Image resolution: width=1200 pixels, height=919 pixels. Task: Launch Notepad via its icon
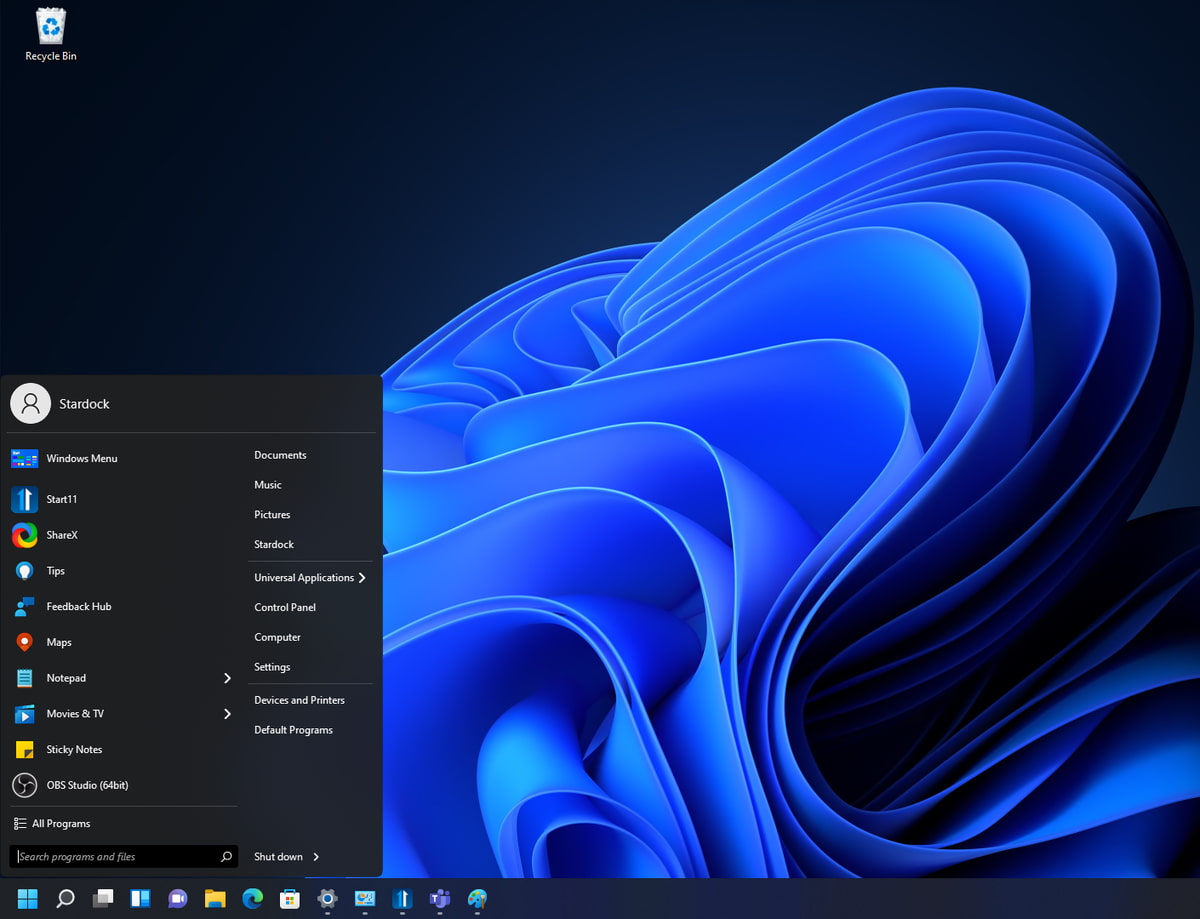pos(25,678)
